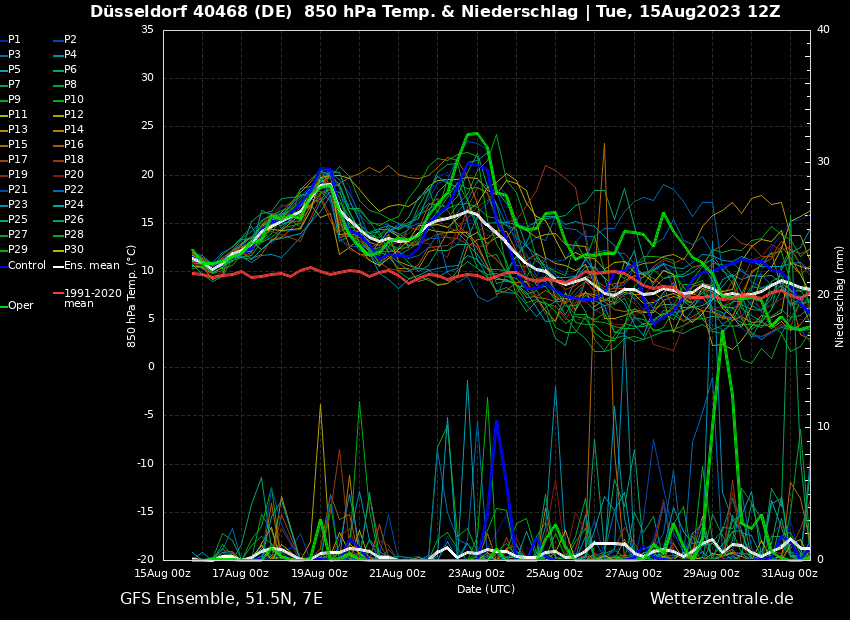850x620 pixels.
Task: Click the P25 legend entry
Action: [18, 220]
